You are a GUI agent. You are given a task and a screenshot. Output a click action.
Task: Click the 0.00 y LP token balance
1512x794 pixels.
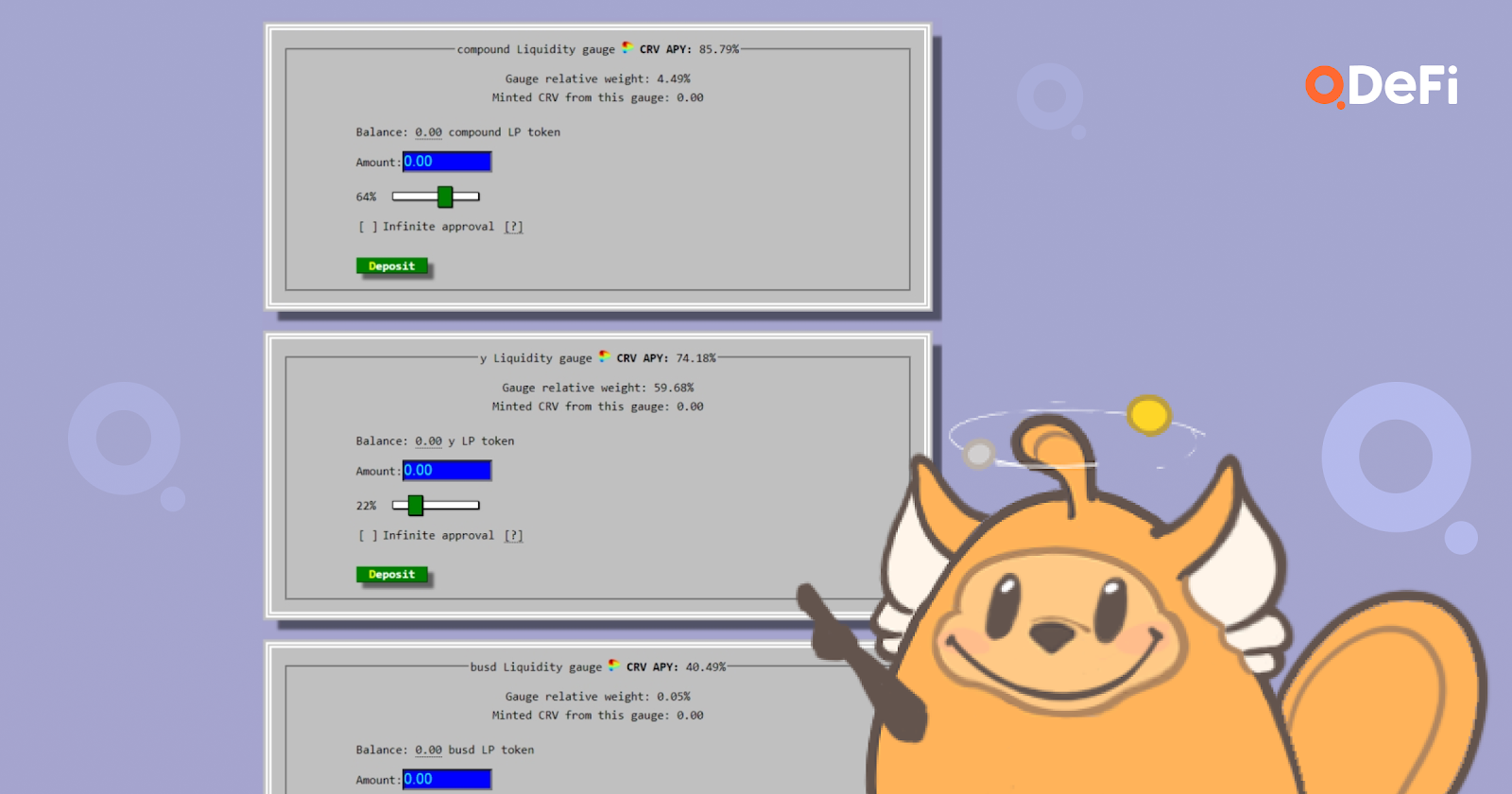pos(428,441)
